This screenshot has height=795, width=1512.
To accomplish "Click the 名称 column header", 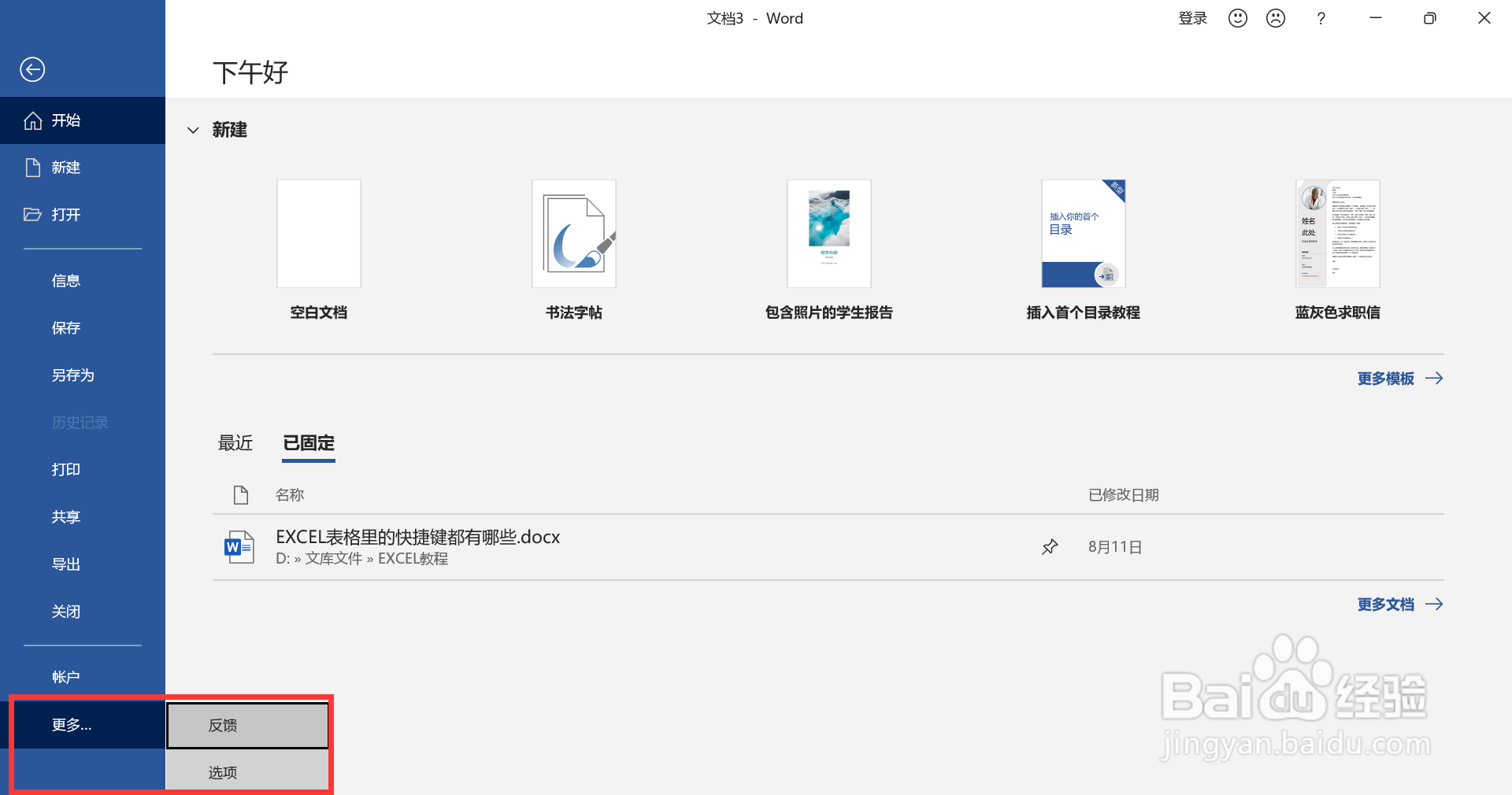I will point(290,495).
